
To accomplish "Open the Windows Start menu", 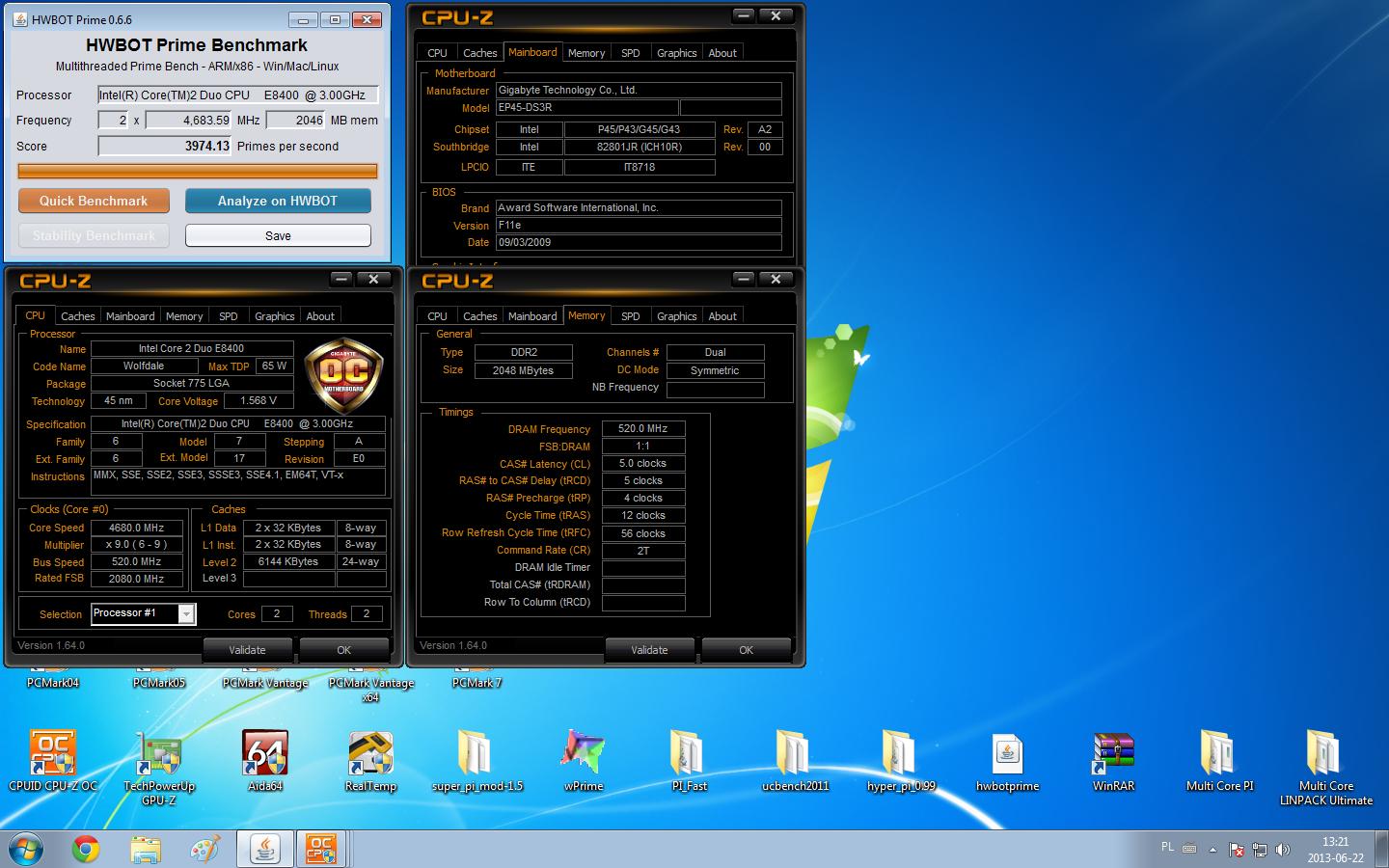I will pos(26,849).
